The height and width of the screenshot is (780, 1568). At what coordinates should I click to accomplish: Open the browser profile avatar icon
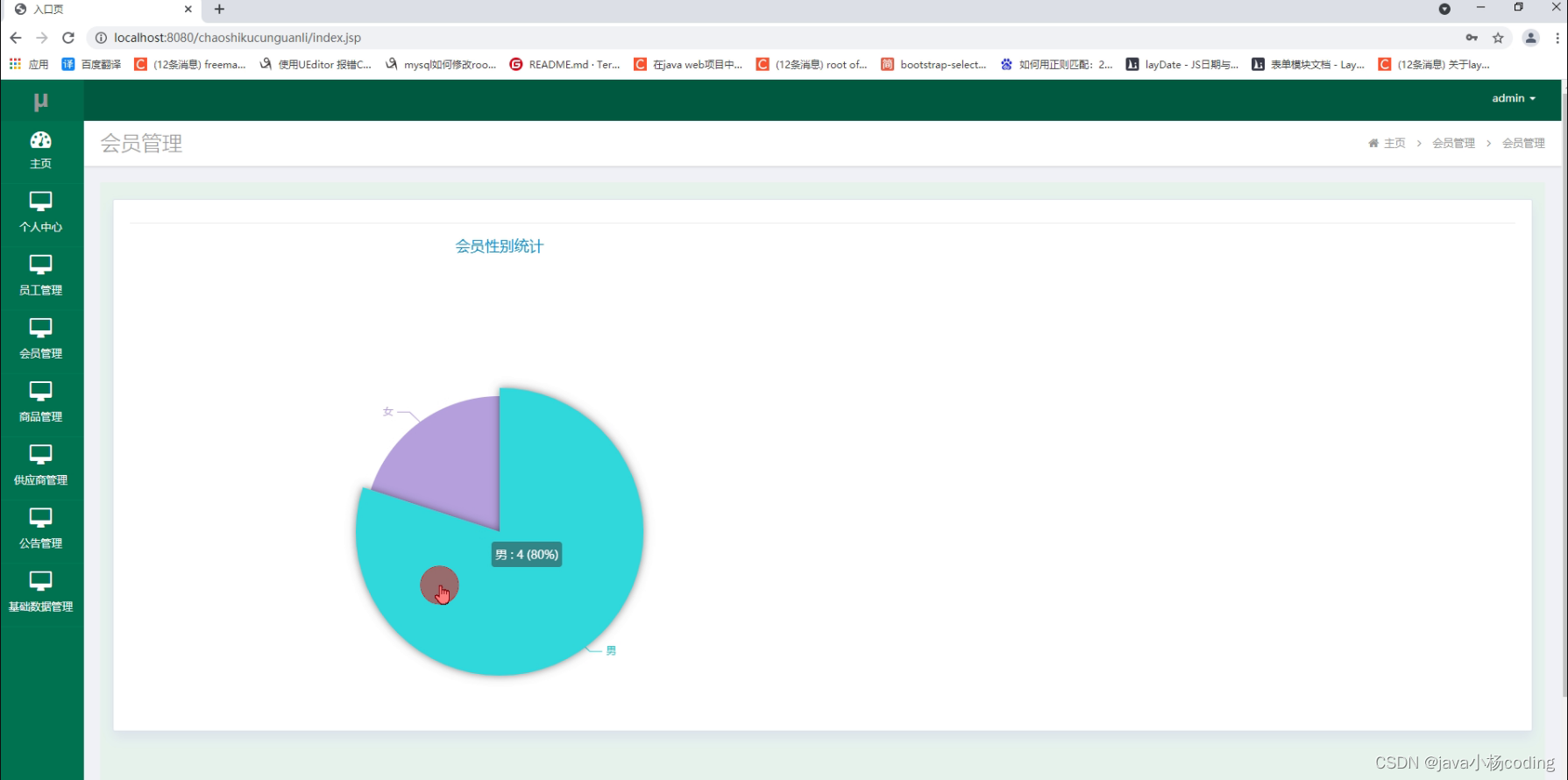(1530, 38)
